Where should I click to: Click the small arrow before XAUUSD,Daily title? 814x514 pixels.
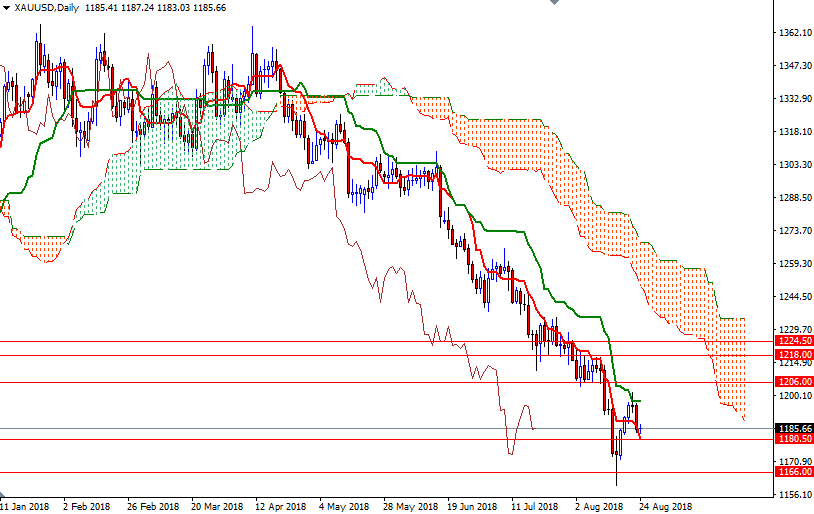point(7,8)
